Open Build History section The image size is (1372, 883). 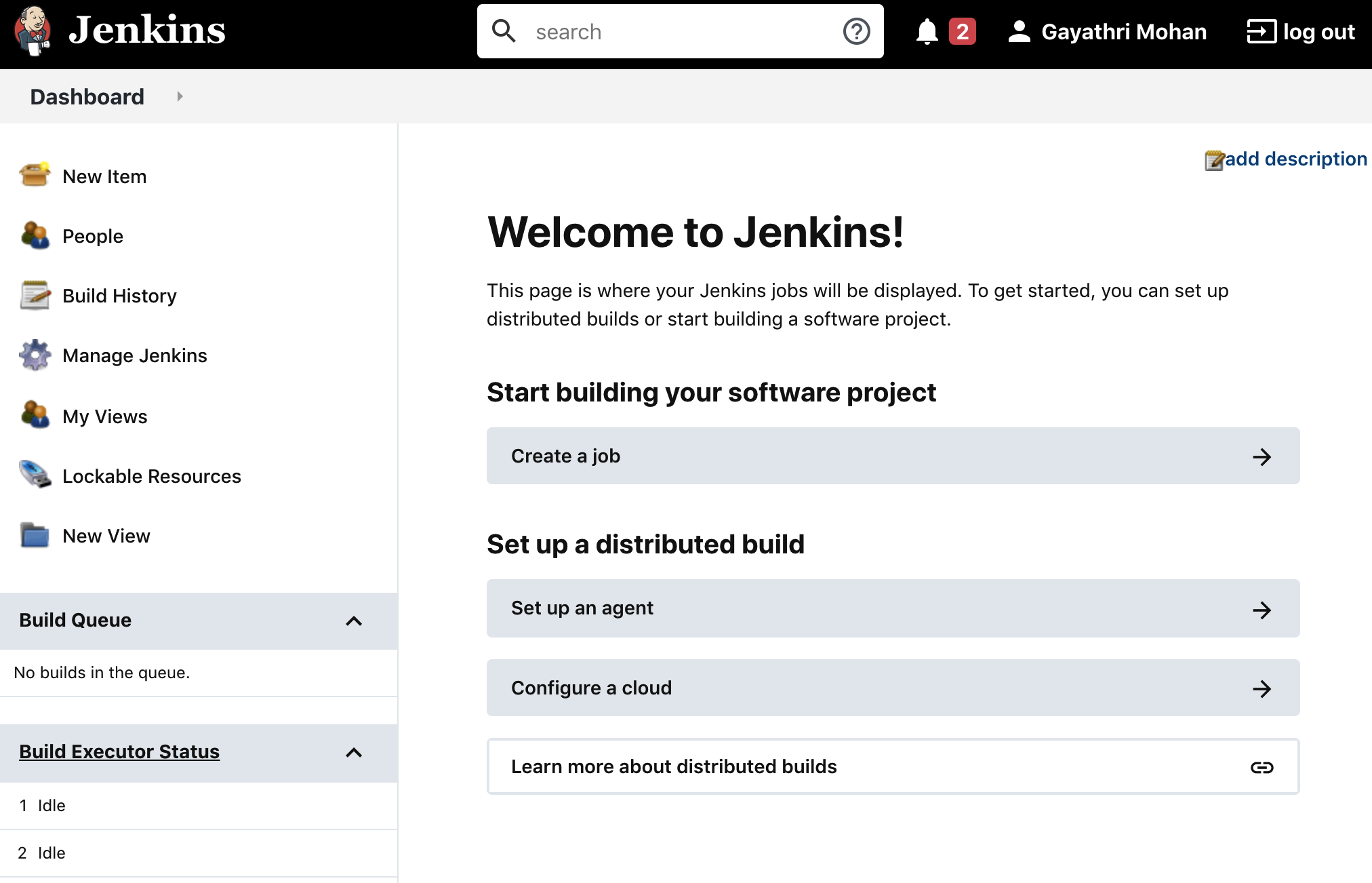[121, 295]
